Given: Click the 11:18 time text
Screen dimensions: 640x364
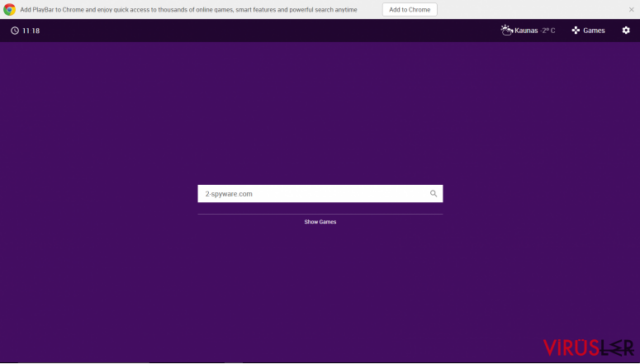Looking at the screenshot, I should pos(31,31).
